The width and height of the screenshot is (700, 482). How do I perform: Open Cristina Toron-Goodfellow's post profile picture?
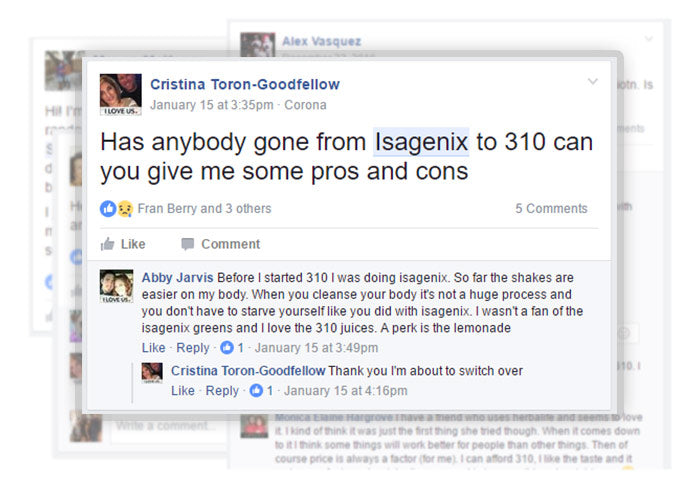coord(121,95)
